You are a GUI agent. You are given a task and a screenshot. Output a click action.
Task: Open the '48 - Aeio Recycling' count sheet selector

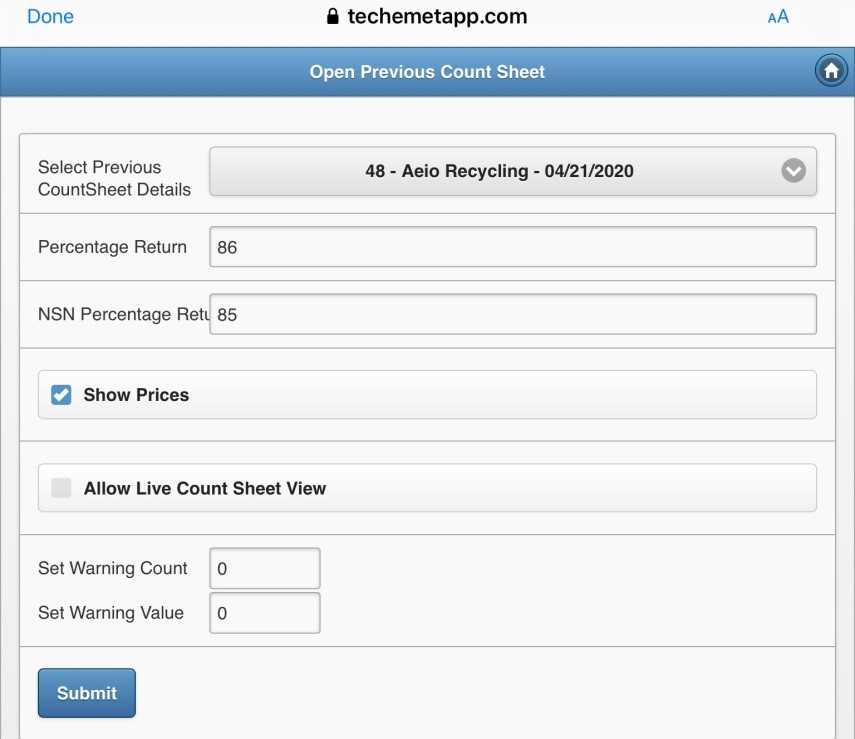click(499, 171)
